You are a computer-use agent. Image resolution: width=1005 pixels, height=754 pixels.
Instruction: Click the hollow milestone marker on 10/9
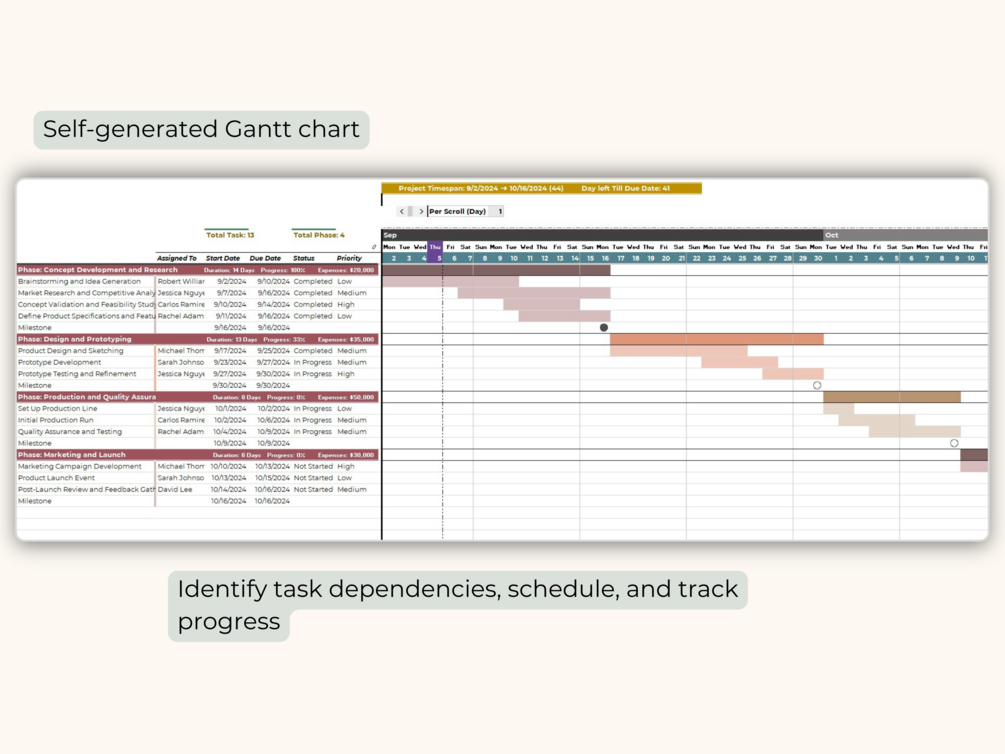[x=954, y=443]
